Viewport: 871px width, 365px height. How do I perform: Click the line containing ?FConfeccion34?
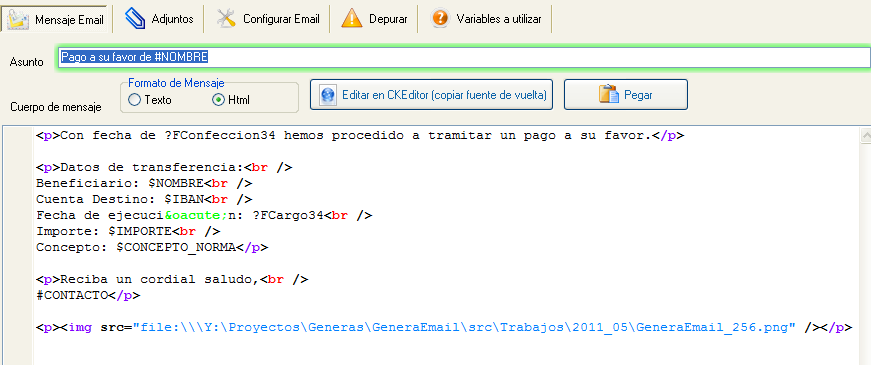click(360, 136)
